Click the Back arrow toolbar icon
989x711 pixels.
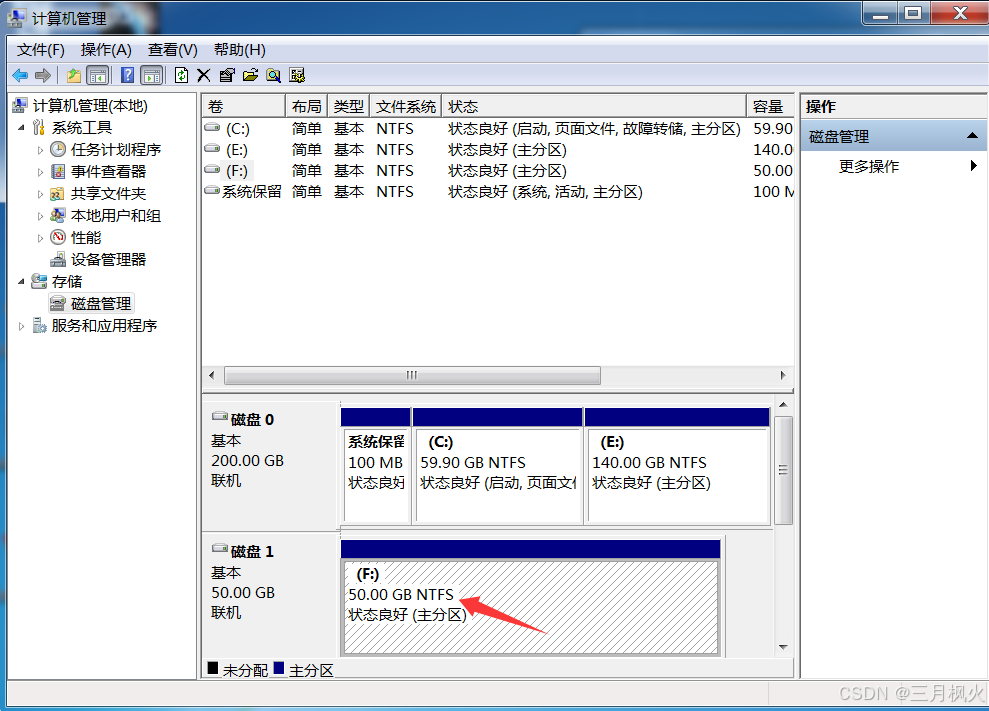20,76
